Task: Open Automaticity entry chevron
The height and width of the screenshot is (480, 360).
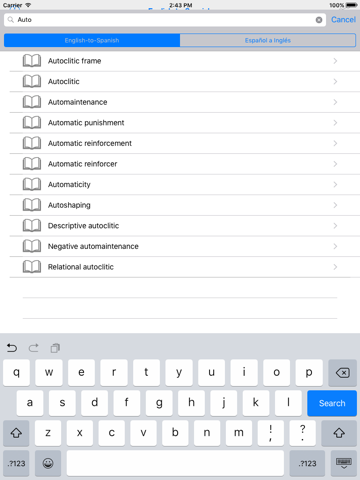Action: point(335,185)
